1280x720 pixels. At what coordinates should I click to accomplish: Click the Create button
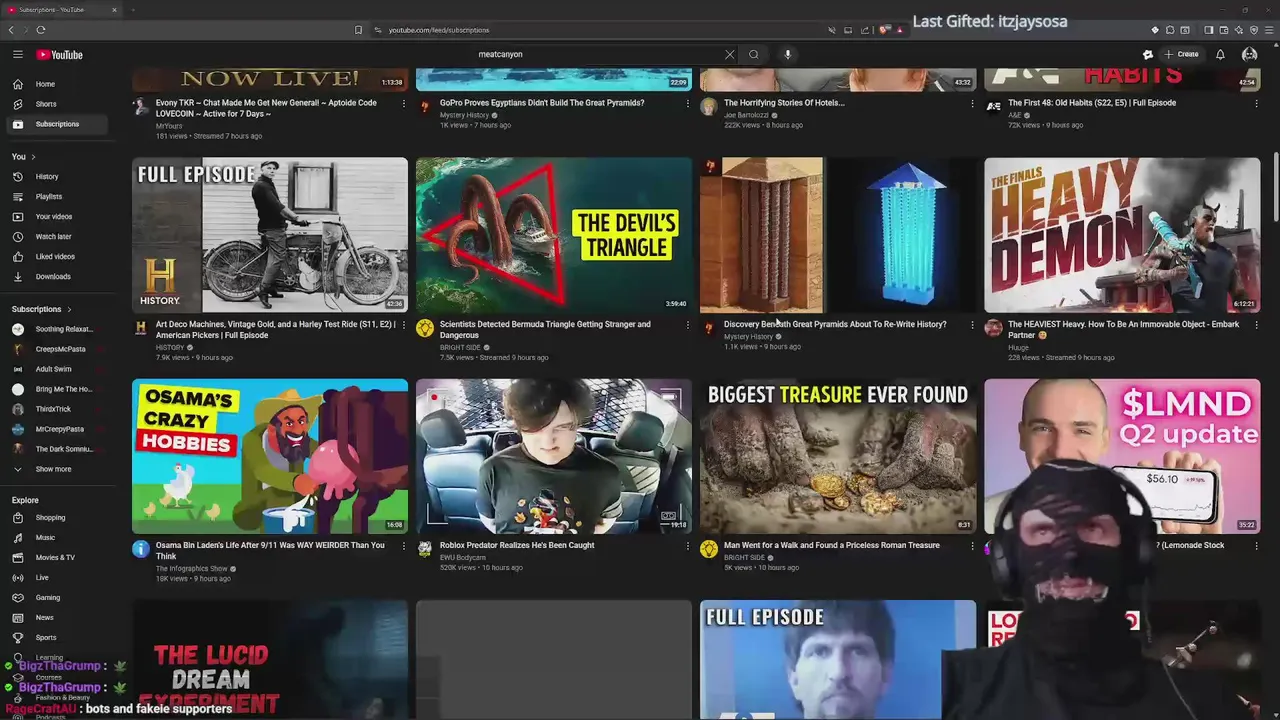click(x=1181, y=55)
